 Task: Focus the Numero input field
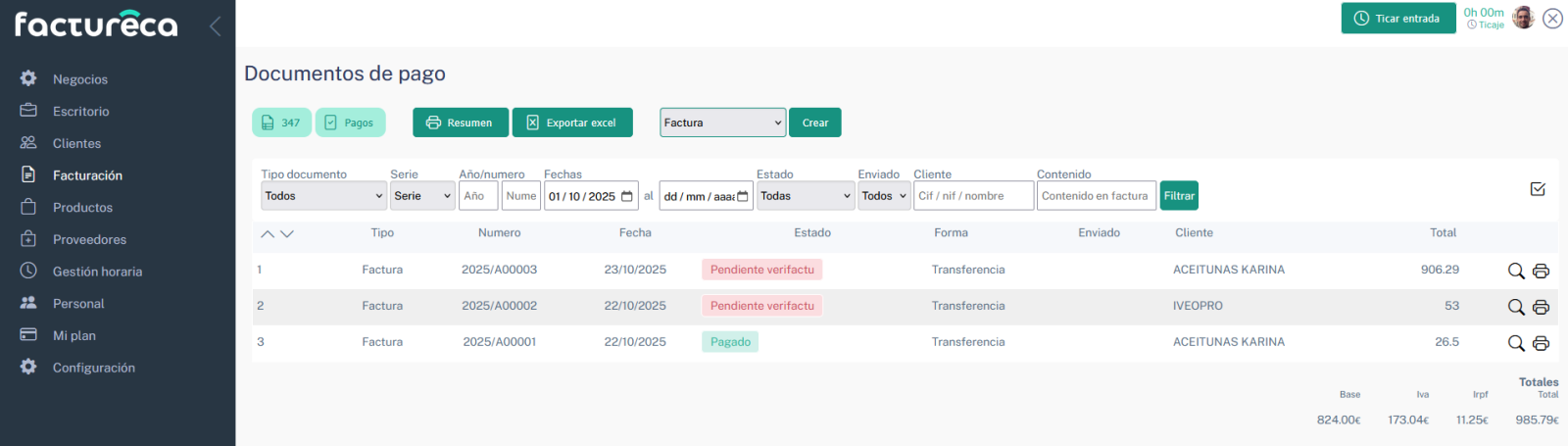click(x=521, y=196)
